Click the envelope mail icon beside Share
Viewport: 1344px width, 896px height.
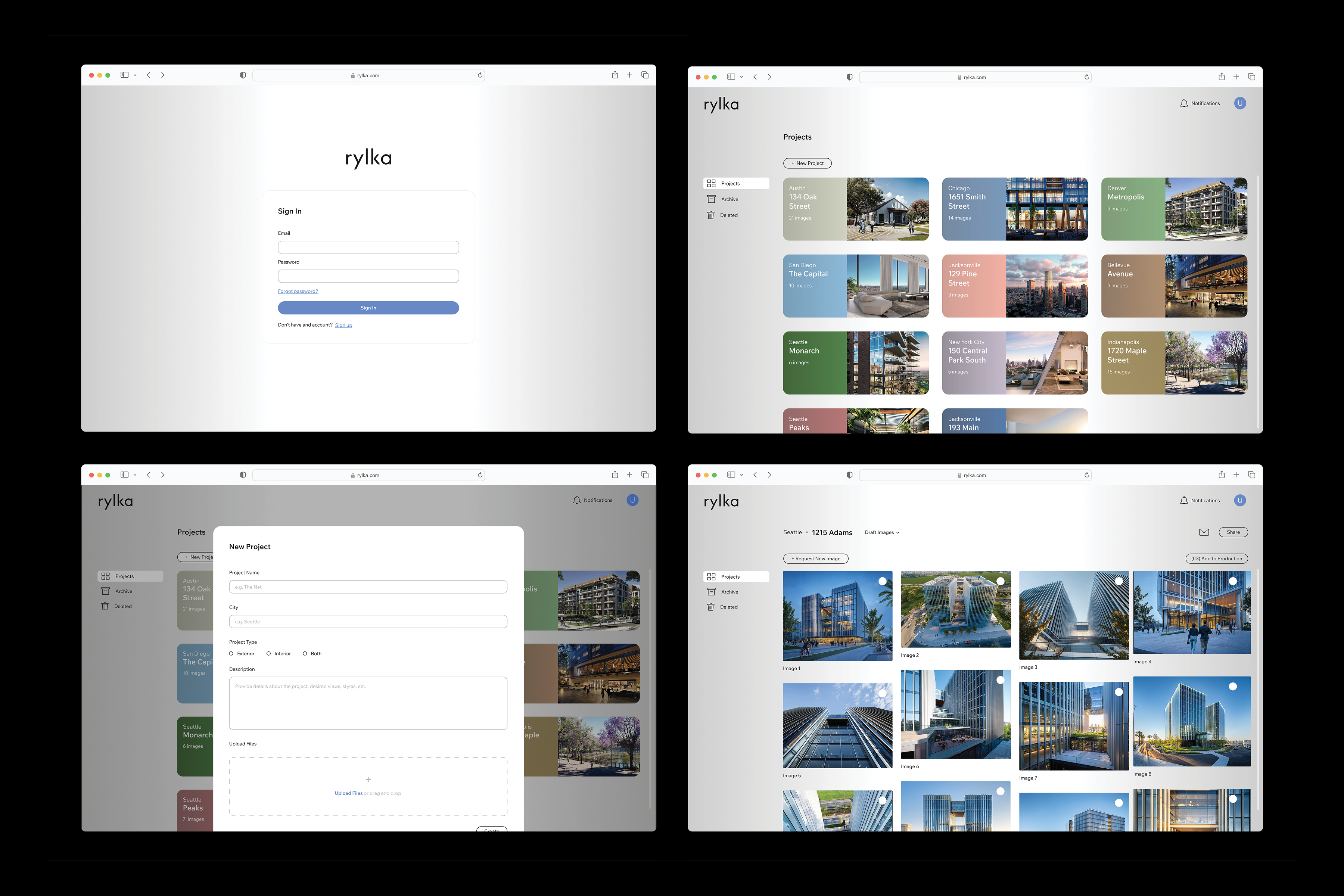[x=1203, y=532]
